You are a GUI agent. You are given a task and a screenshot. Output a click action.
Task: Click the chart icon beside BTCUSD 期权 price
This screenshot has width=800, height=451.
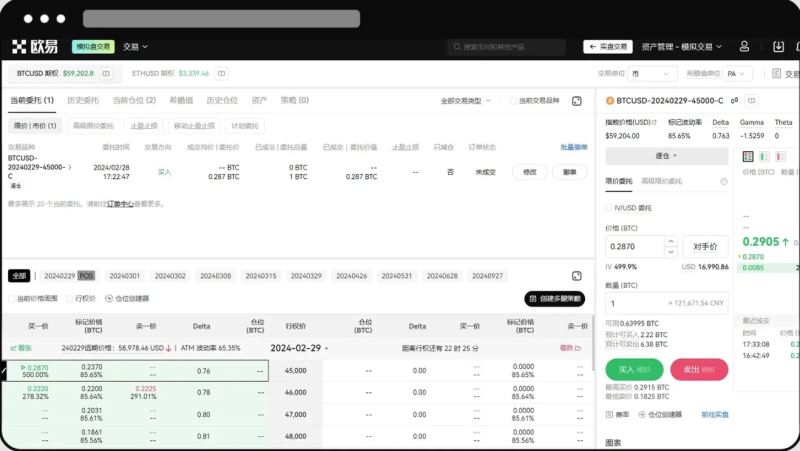point(106,73)
